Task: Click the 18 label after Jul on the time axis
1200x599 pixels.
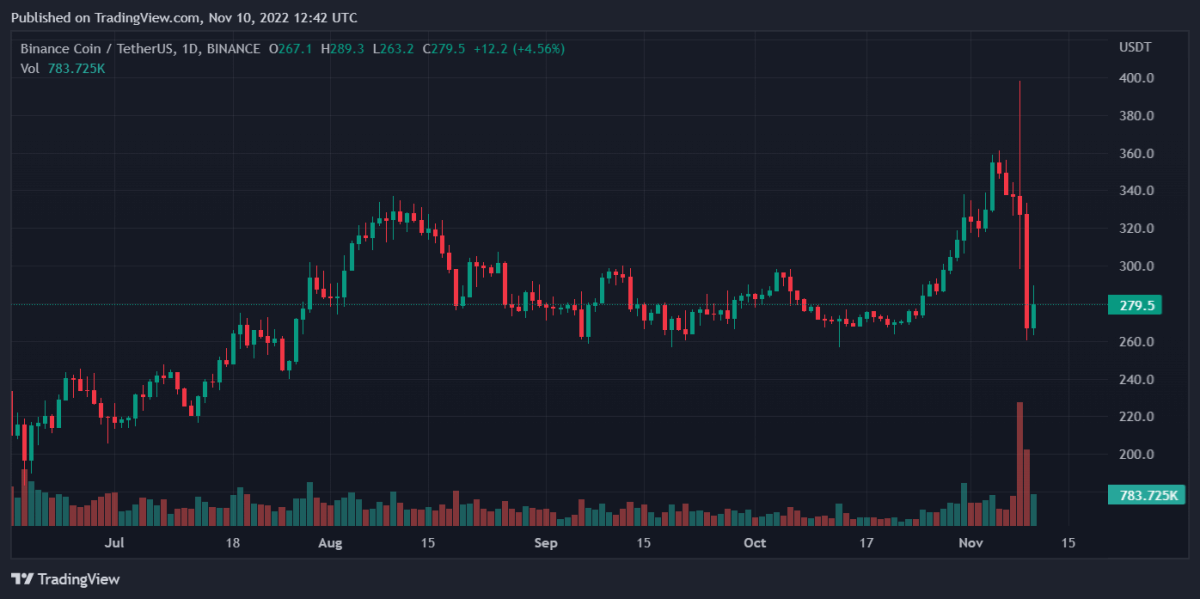Action: [233, 543]
